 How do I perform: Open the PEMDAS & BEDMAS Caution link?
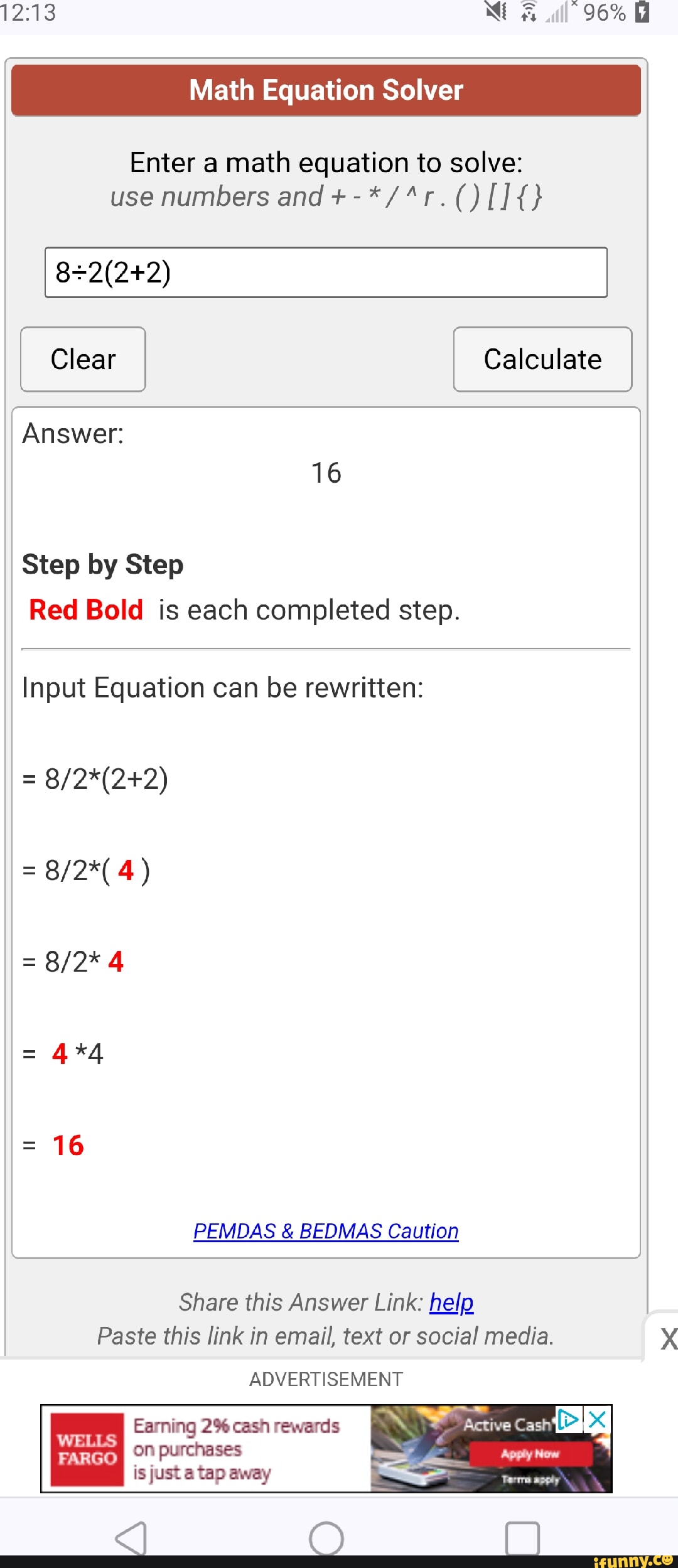tap(326, 1231)
